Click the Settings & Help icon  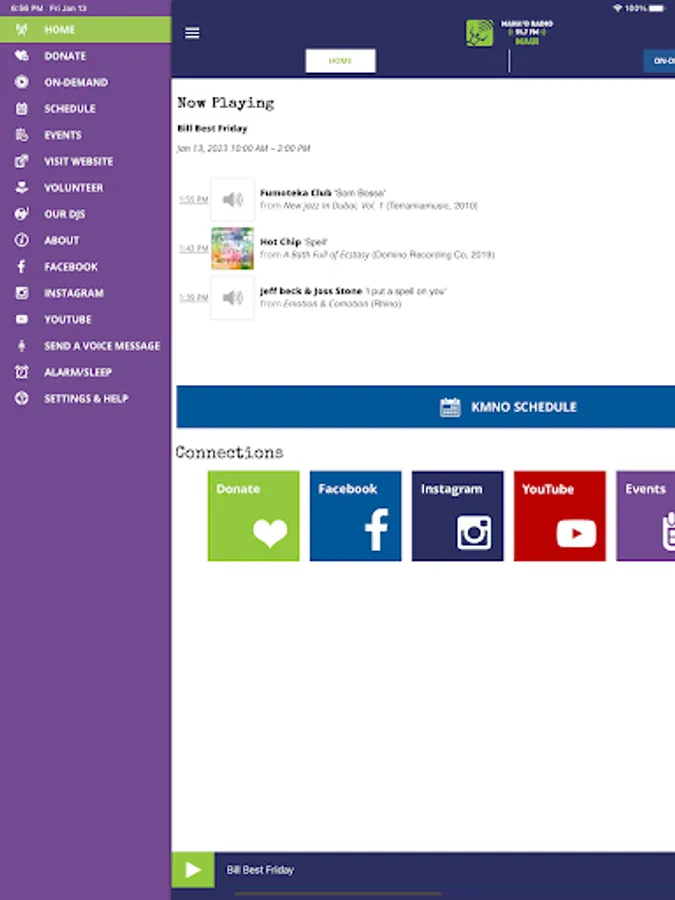[x=22, y=398]
